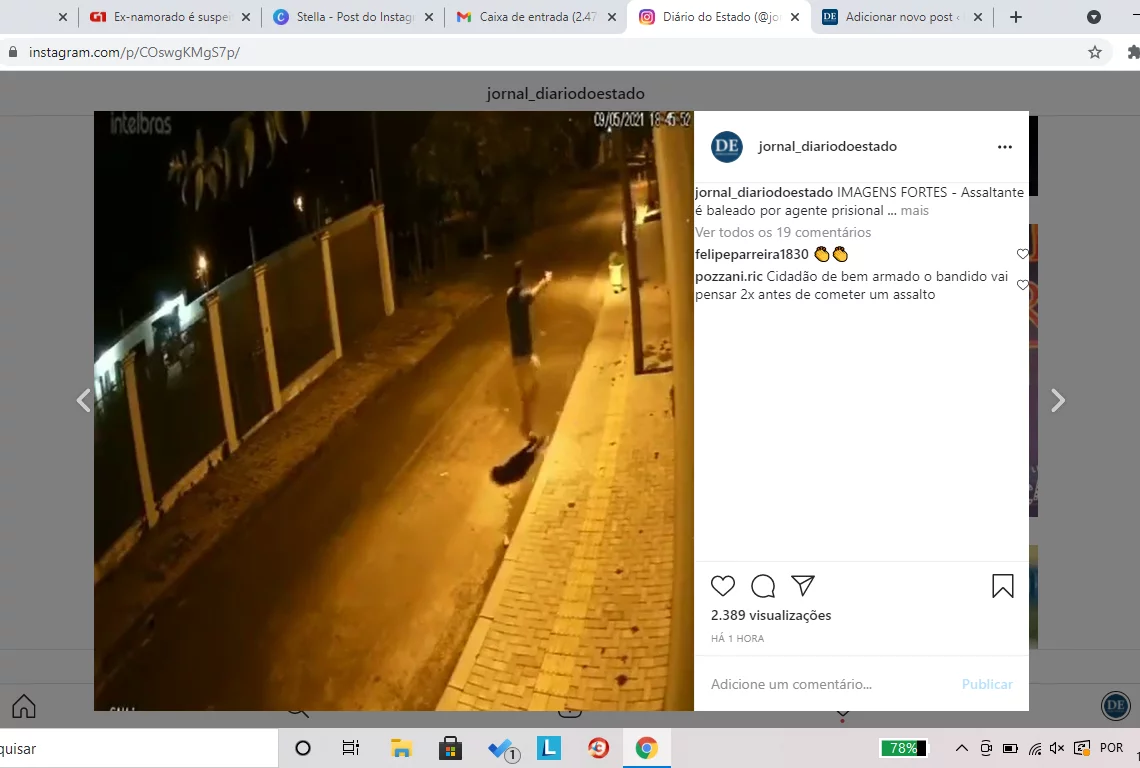Click the Publicar button

tap(987, 684)
